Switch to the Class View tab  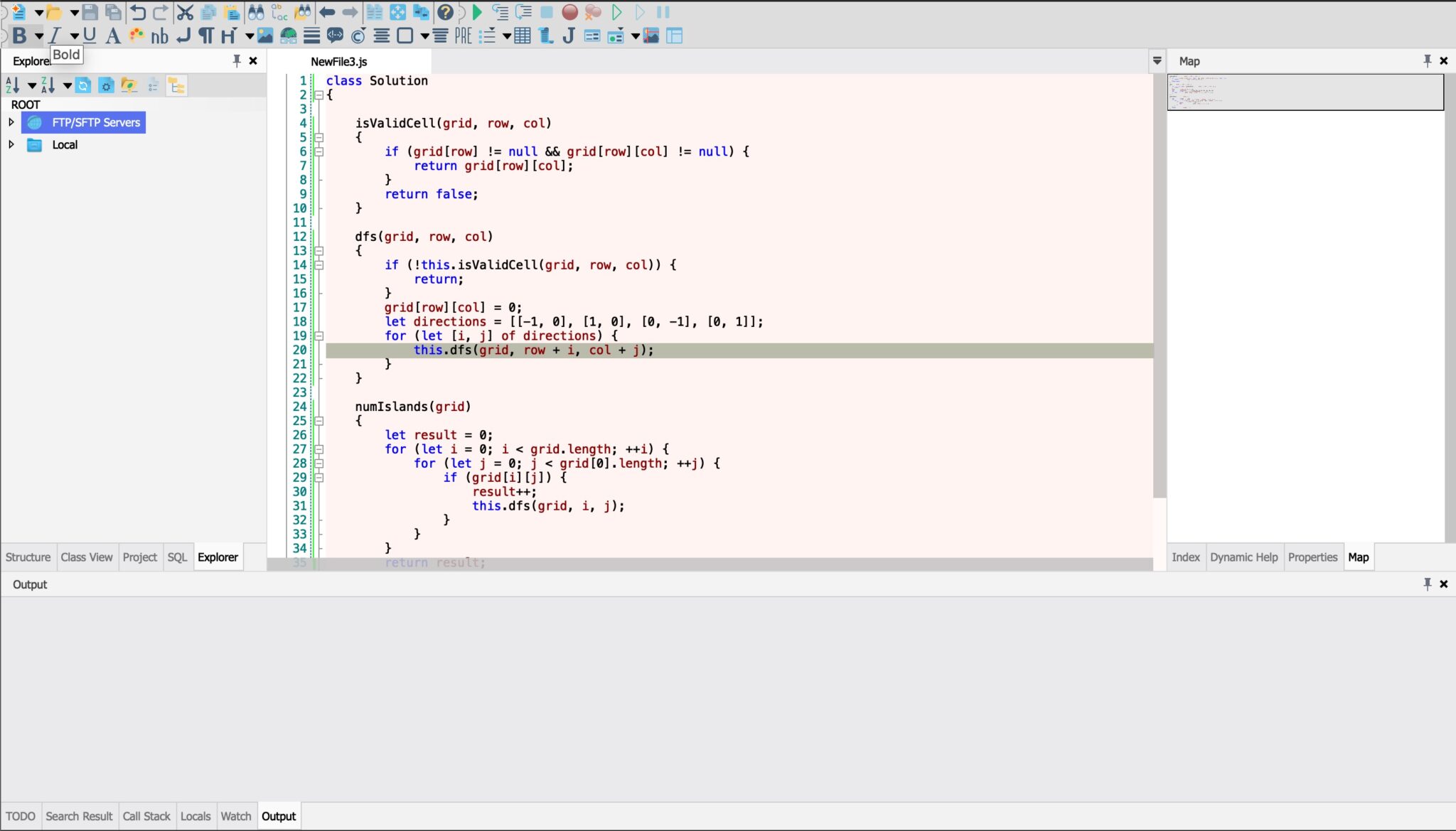87,557
